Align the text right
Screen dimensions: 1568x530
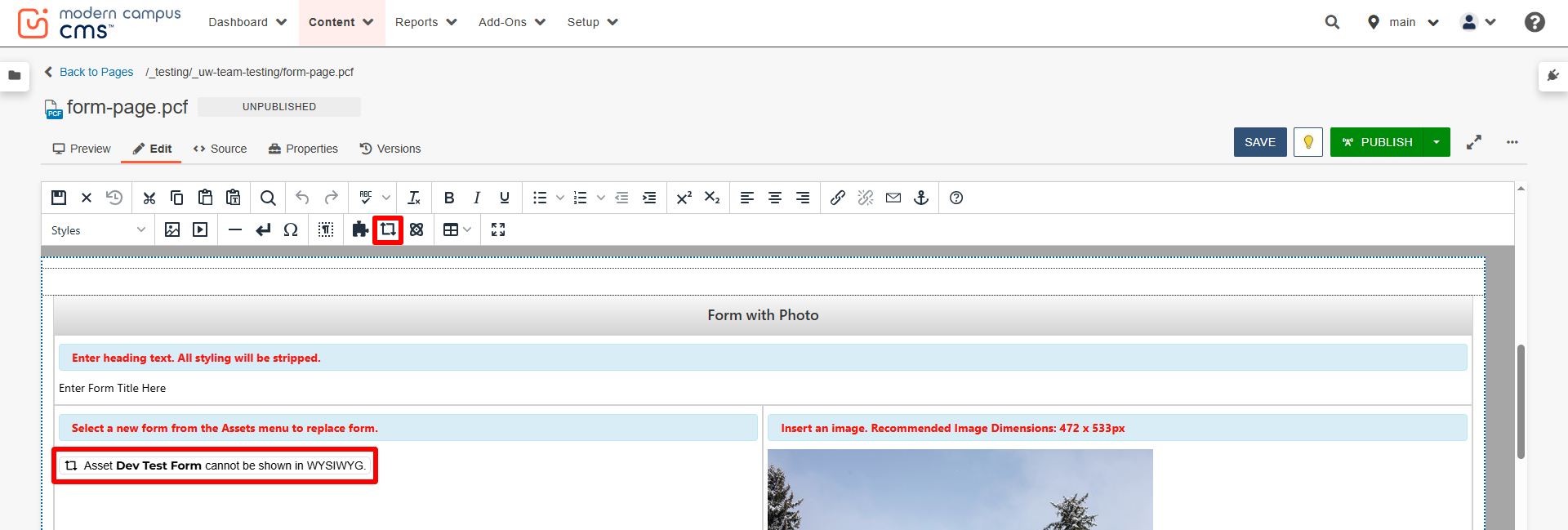(x=803, y=198)
